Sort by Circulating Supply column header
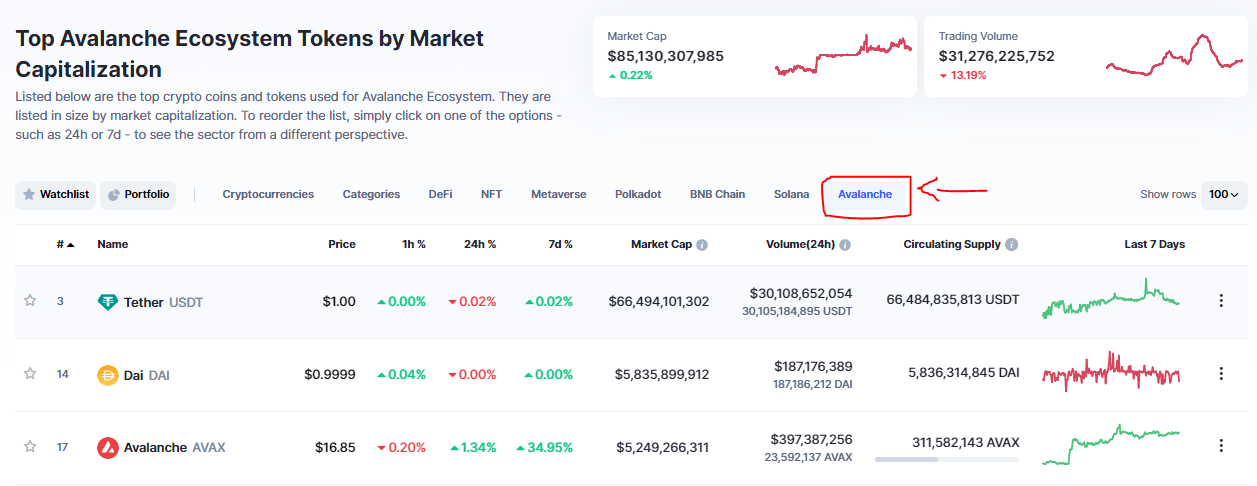Viewport: 1257px width, 486px height. [x=952, y=244]
